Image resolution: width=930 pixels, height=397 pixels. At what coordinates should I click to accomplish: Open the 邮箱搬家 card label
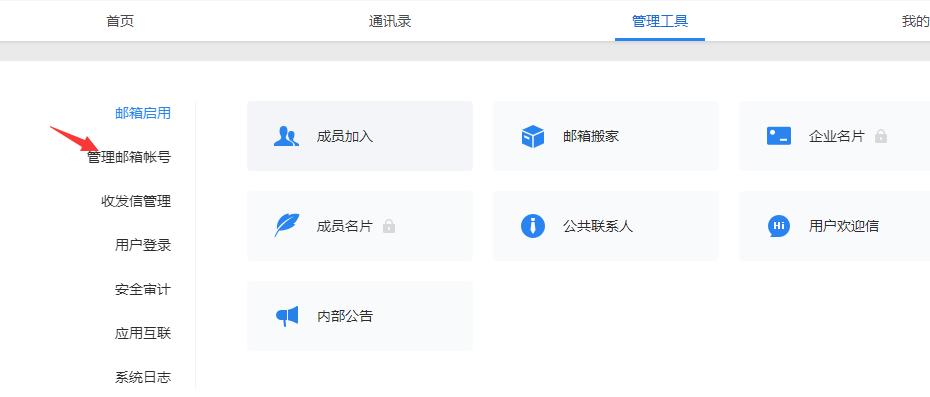coord(591,136)
